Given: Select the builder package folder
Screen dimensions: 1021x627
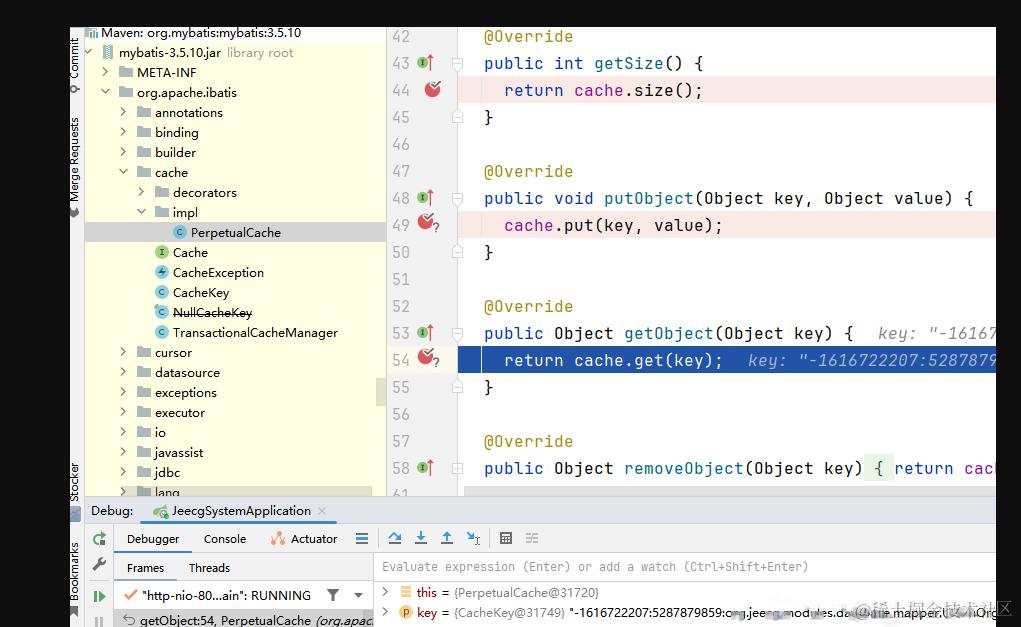Looking at the screenshot, I should pos(166,152).
